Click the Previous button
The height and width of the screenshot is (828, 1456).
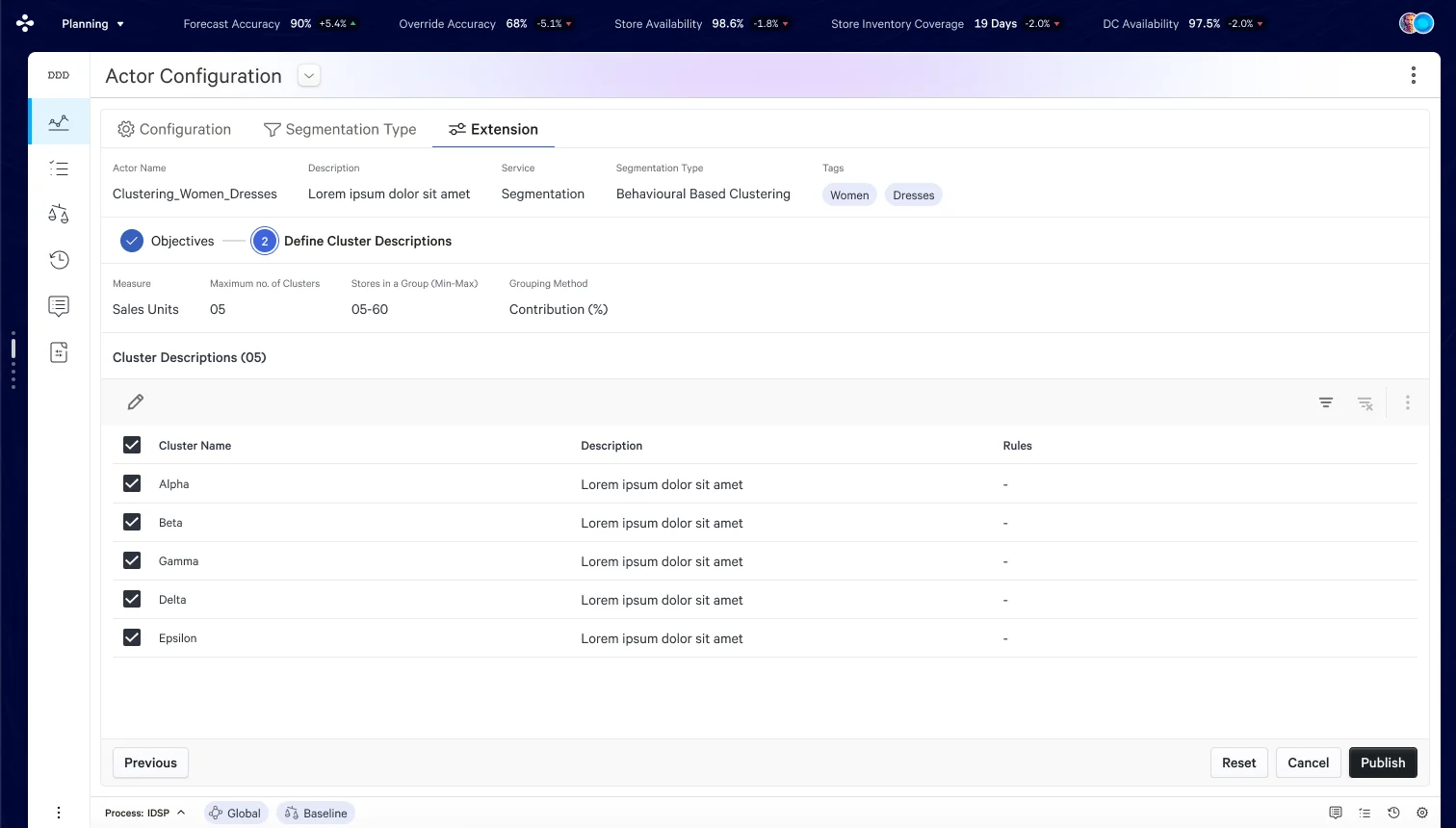pyautogui.click(x=150, y=763)
